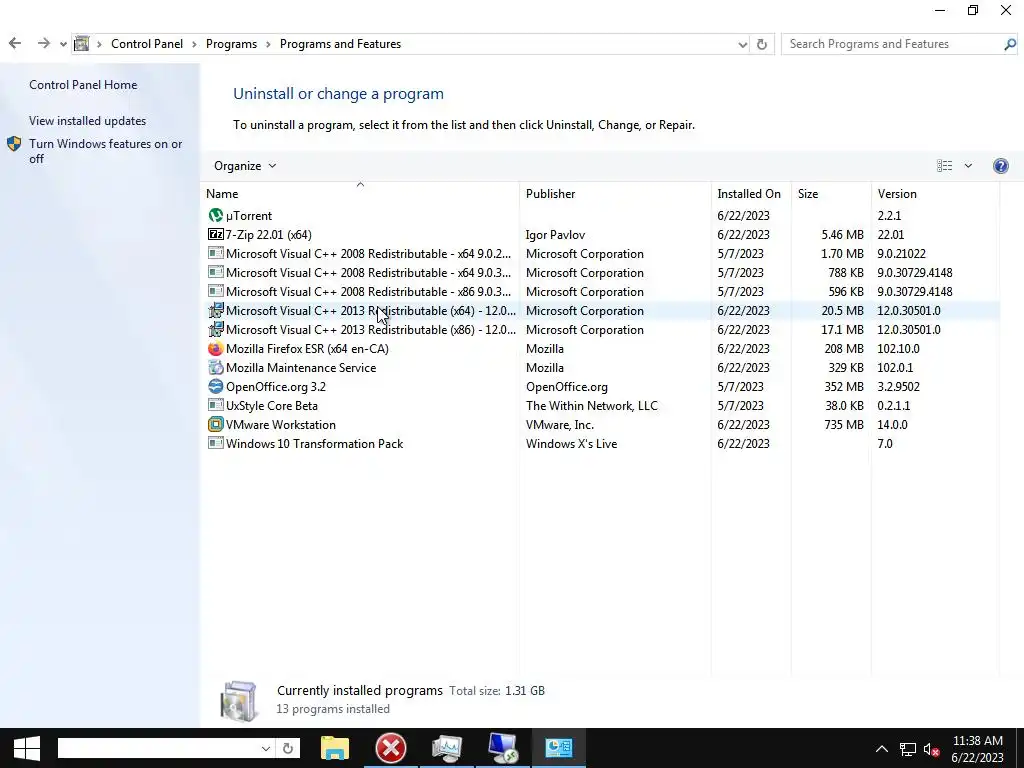1024x768 pixels.
Task: Click the Programs and Features breadcrumb
Action: (x=340, y=44)
